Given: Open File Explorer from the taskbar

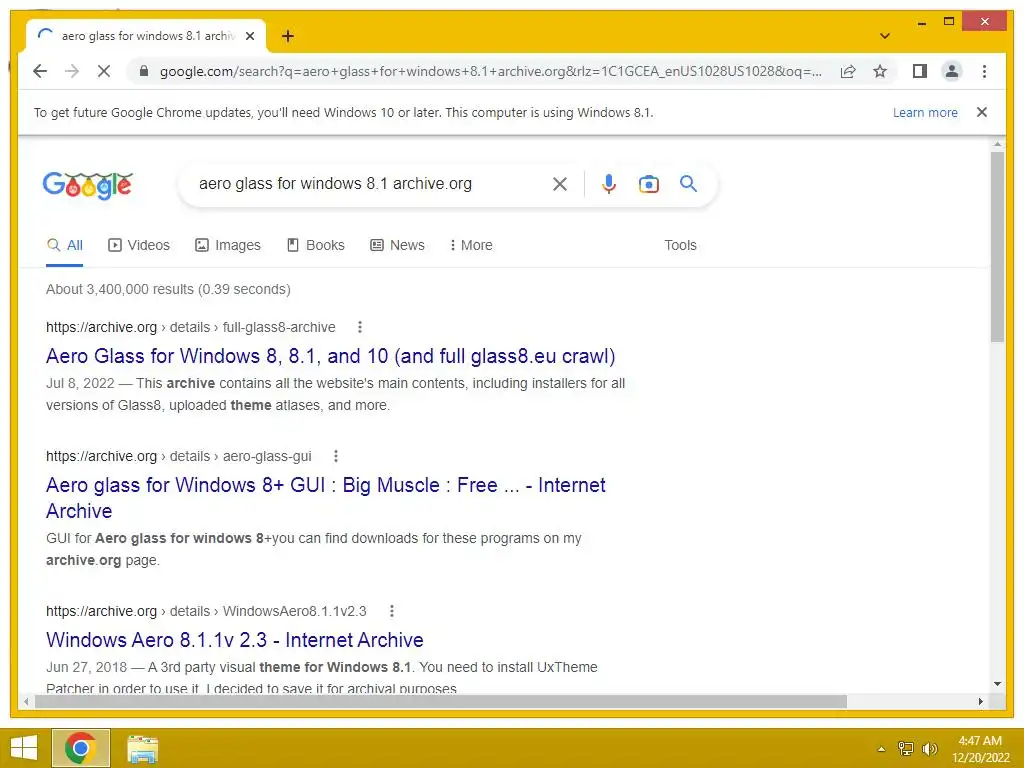Looking at the screenshot, I should (x=142, y=749).
